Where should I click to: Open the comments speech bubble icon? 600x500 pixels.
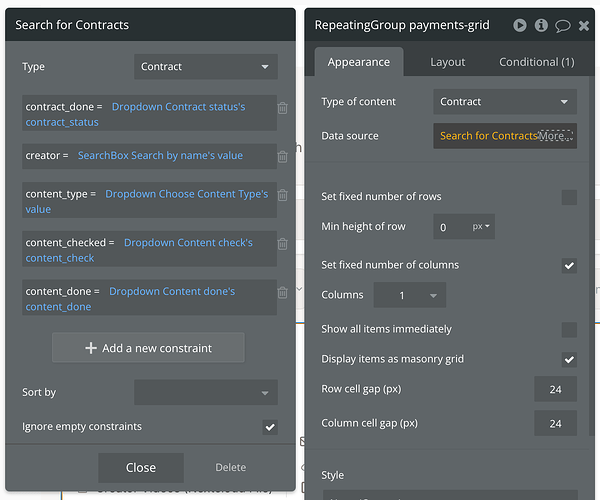(x=563, y=25)
